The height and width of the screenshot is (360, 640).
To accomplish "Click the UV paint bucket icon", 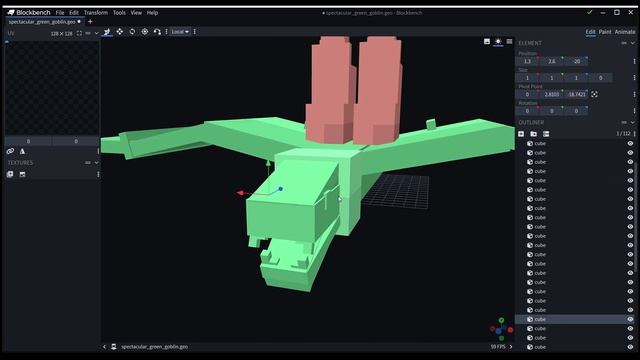I will point(22,151).
